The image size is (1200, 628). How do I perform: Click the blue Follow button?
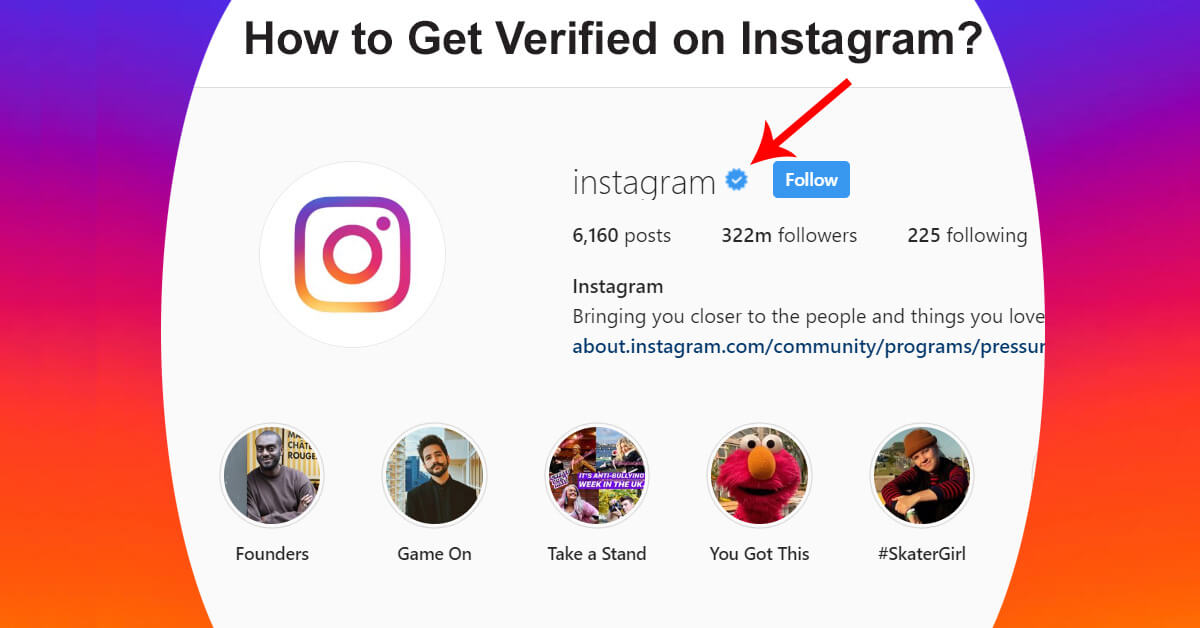[811, 180]
